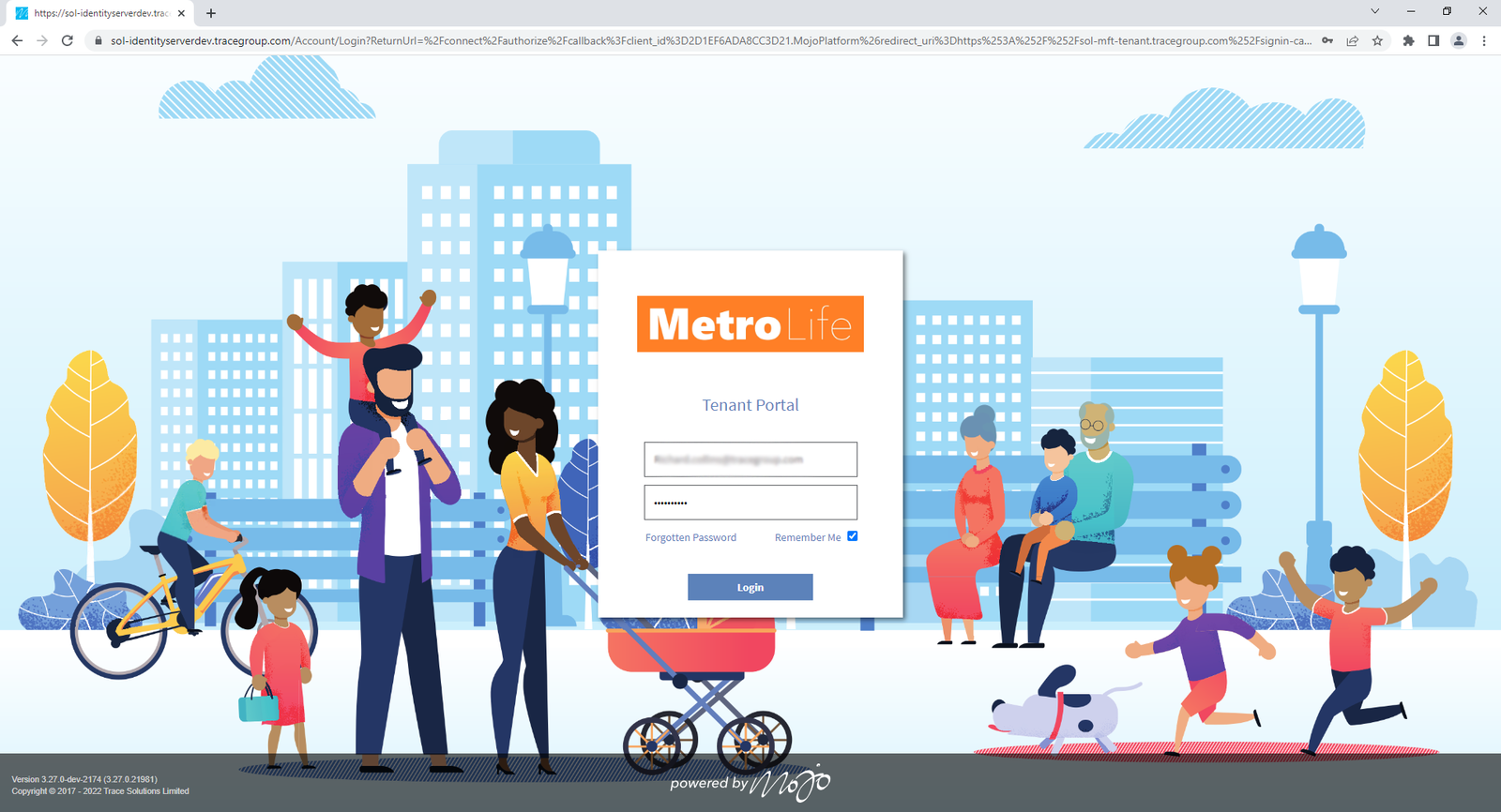
Task: Uncheck the Remember Me checkbox
Action: pos(852,536)
